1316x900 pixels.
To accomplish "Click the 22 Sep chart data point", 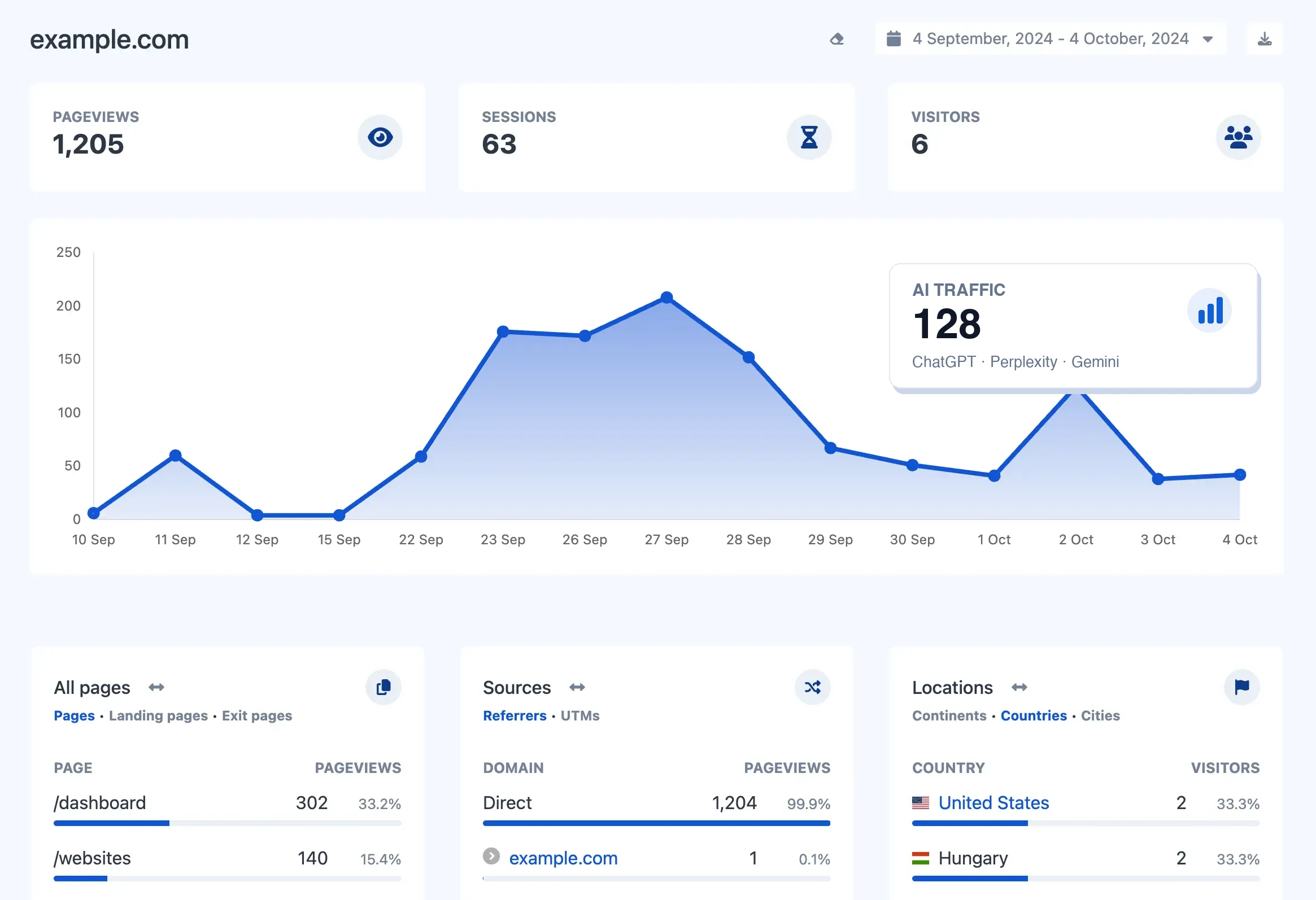I will pyautogui.click(x=421, y=457).
